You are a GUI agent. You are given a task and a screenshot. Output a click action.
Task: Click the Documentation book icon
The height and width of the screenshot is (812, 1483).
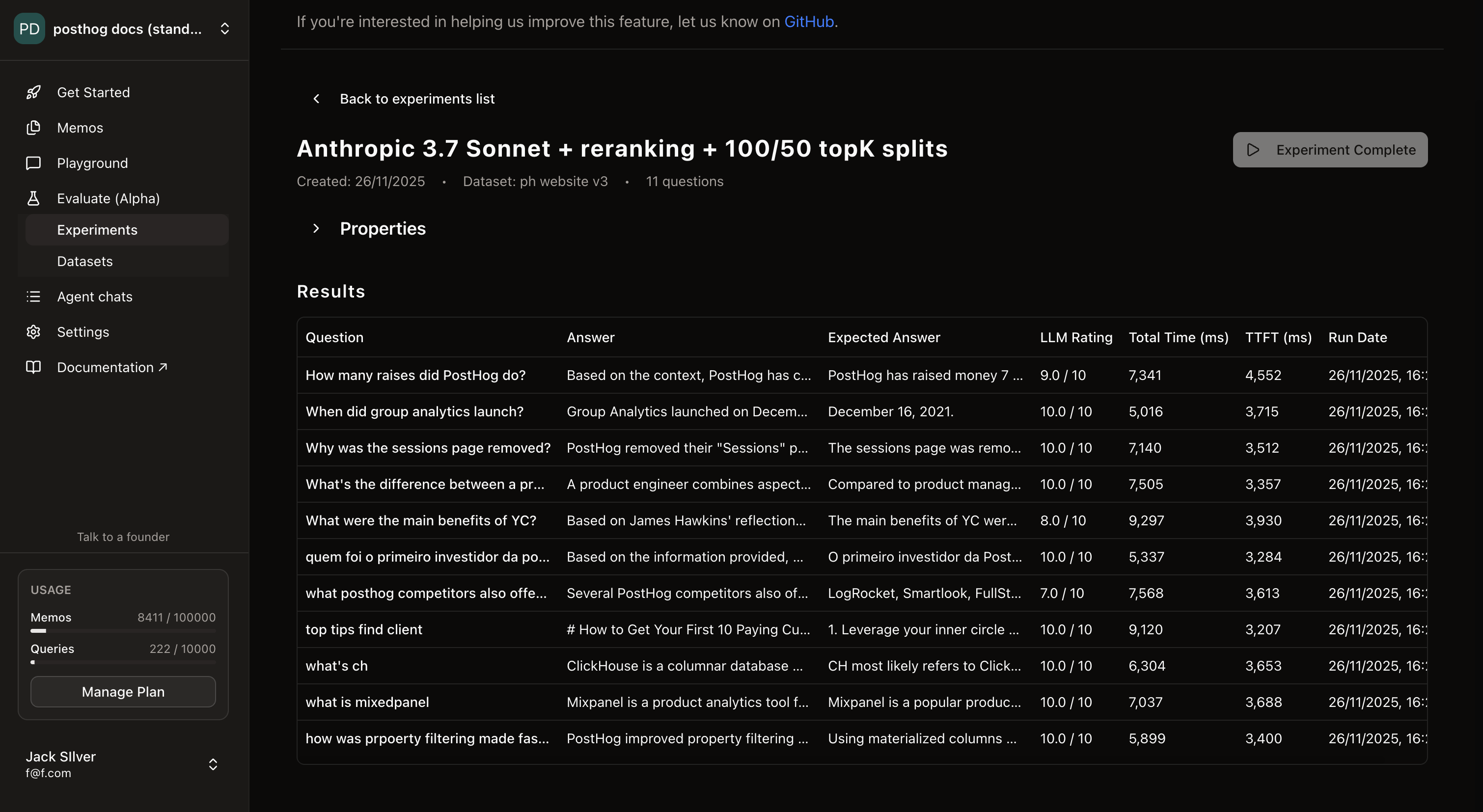[33, 367]
